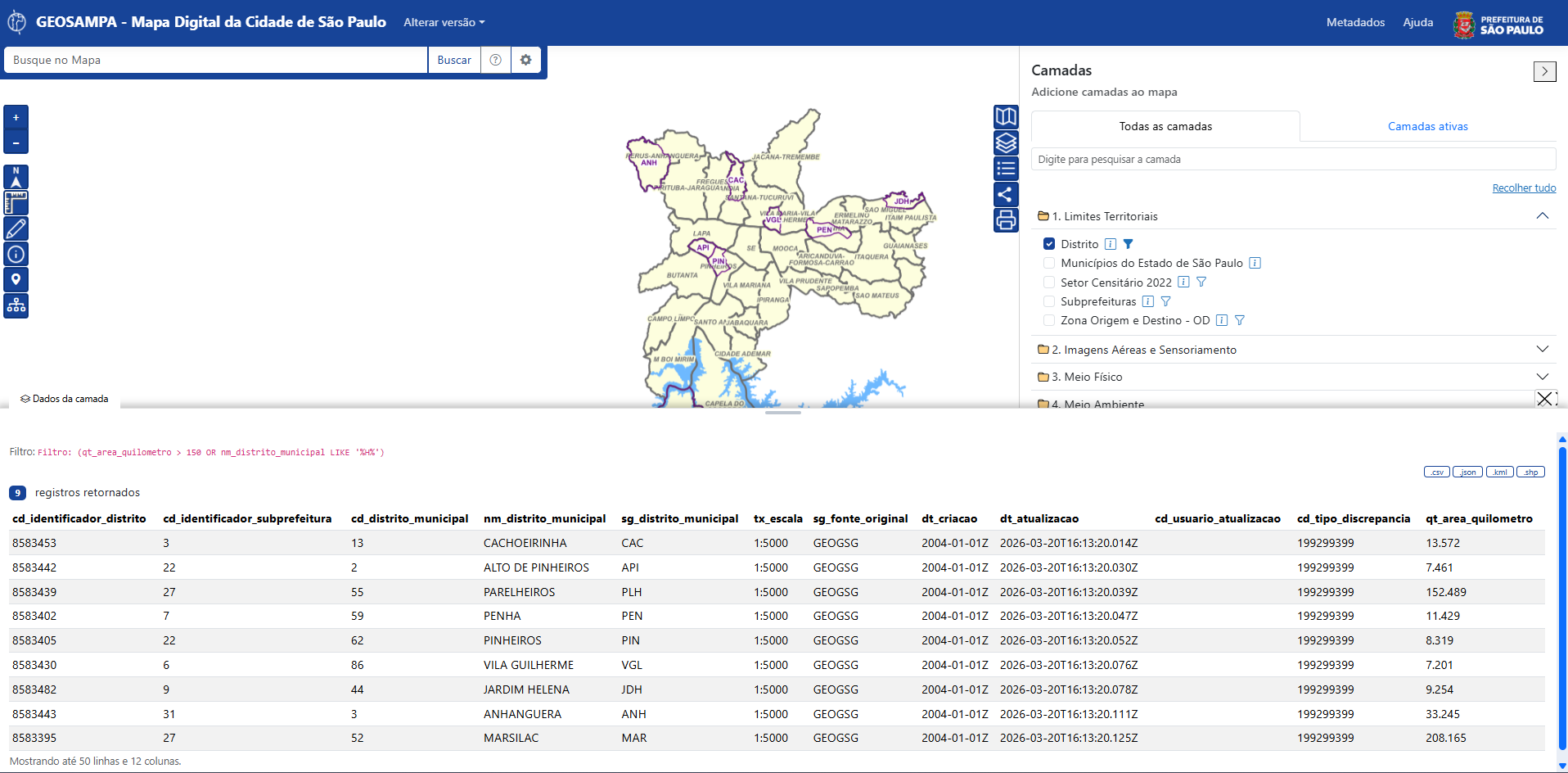This screenshot has height=773, width=1568.
Task: Collapse the Camadas side panel arrow
Action: click(1544, 71)
